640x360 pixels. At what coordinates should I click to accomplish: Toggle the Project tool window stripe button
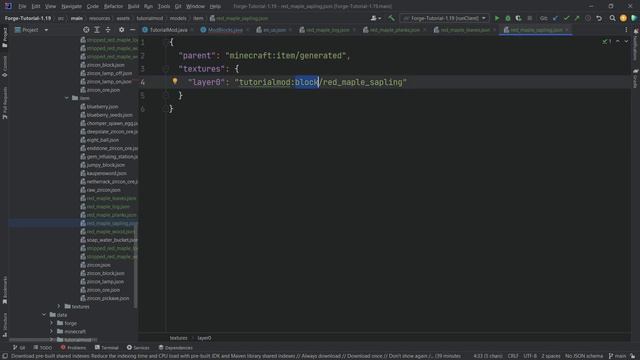pos(4,38)
